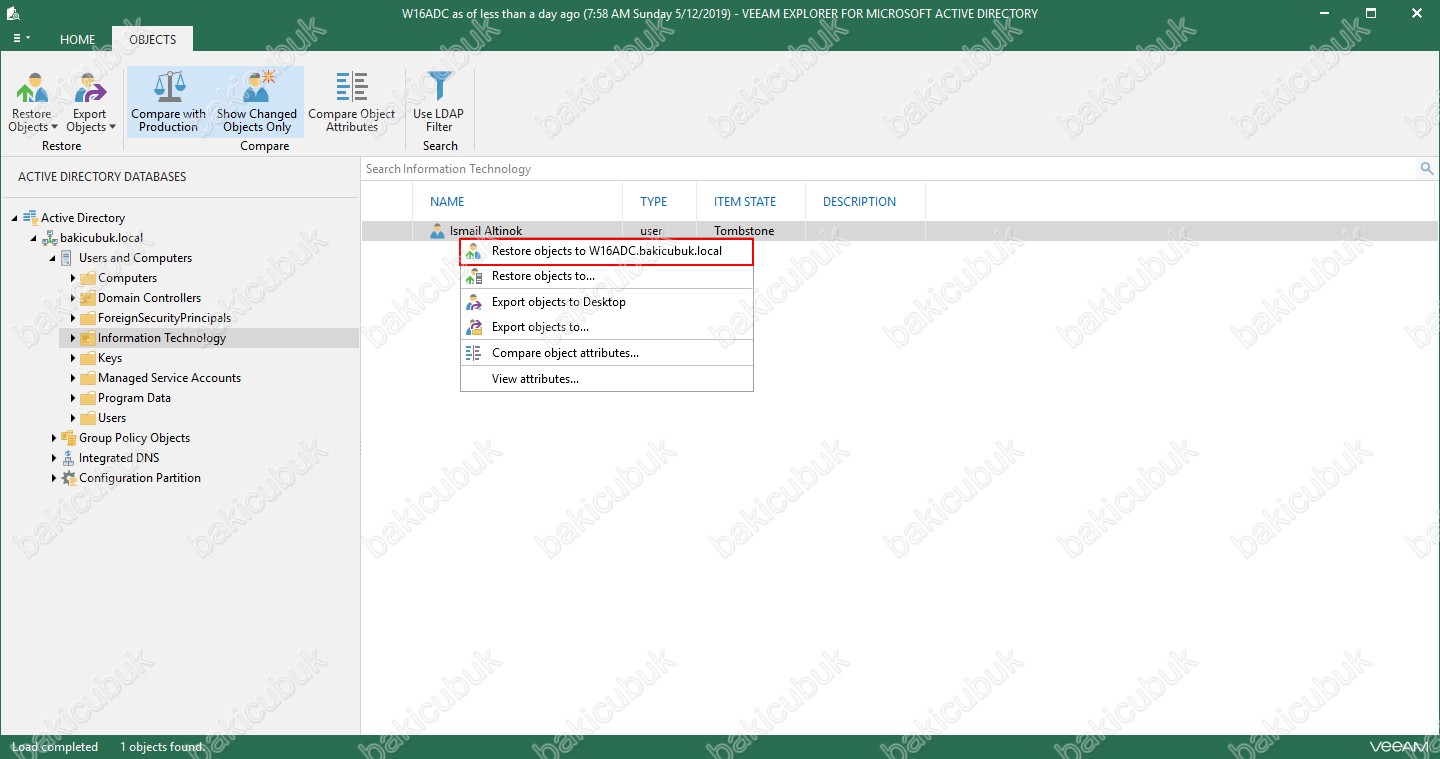Screen dimensions: 1440x759
Task: Collapse the Active Directory root node
Action: tap(15, 218)
